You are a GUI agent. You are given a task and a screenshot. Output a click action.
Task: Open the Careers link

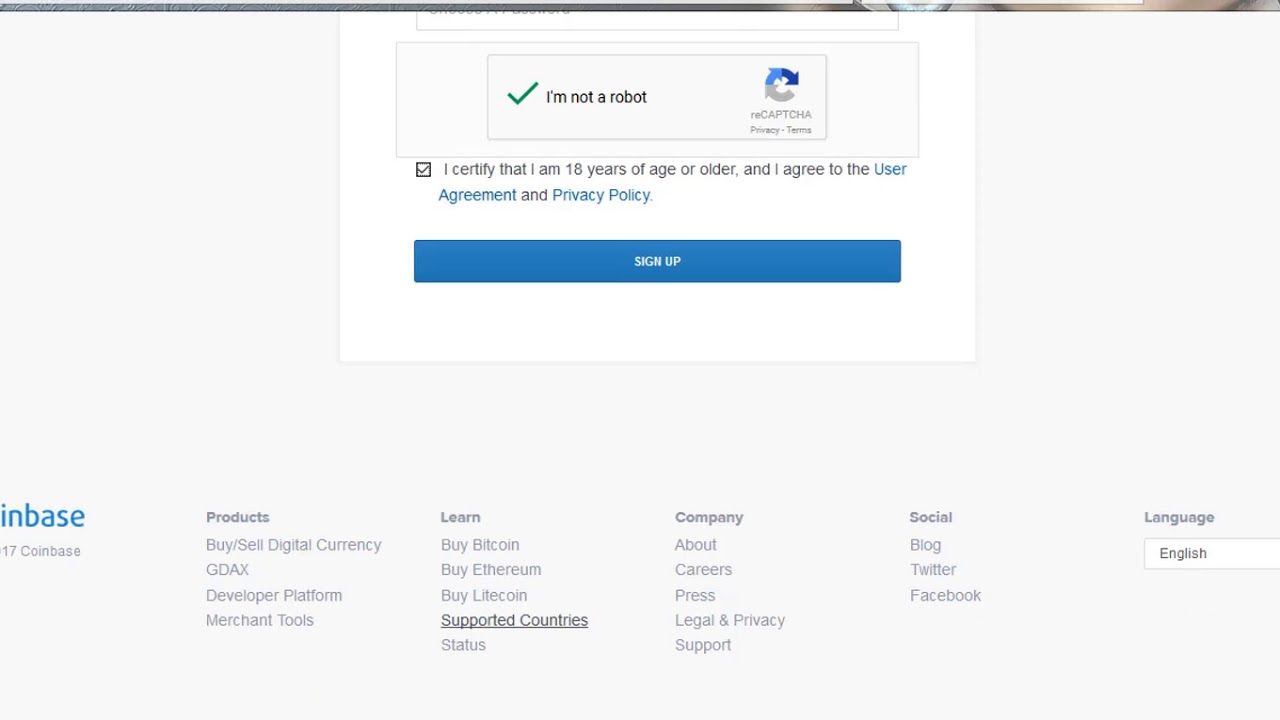click(703, 570)
